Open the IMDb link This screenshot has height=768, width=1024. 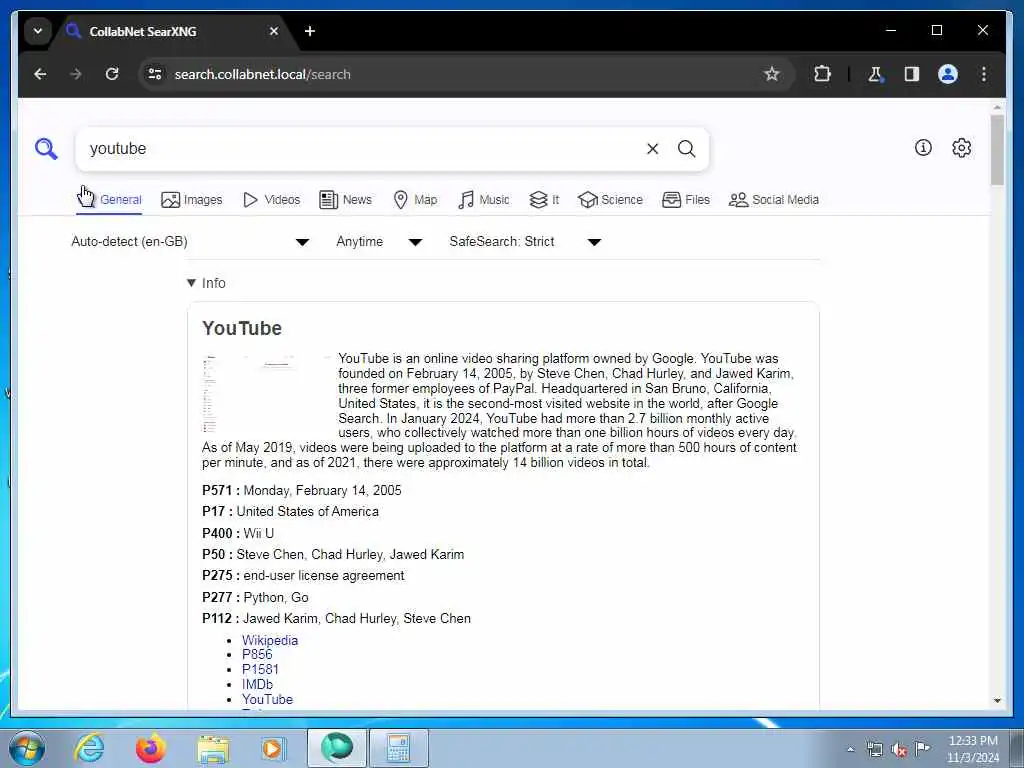[x=257, y=684]
